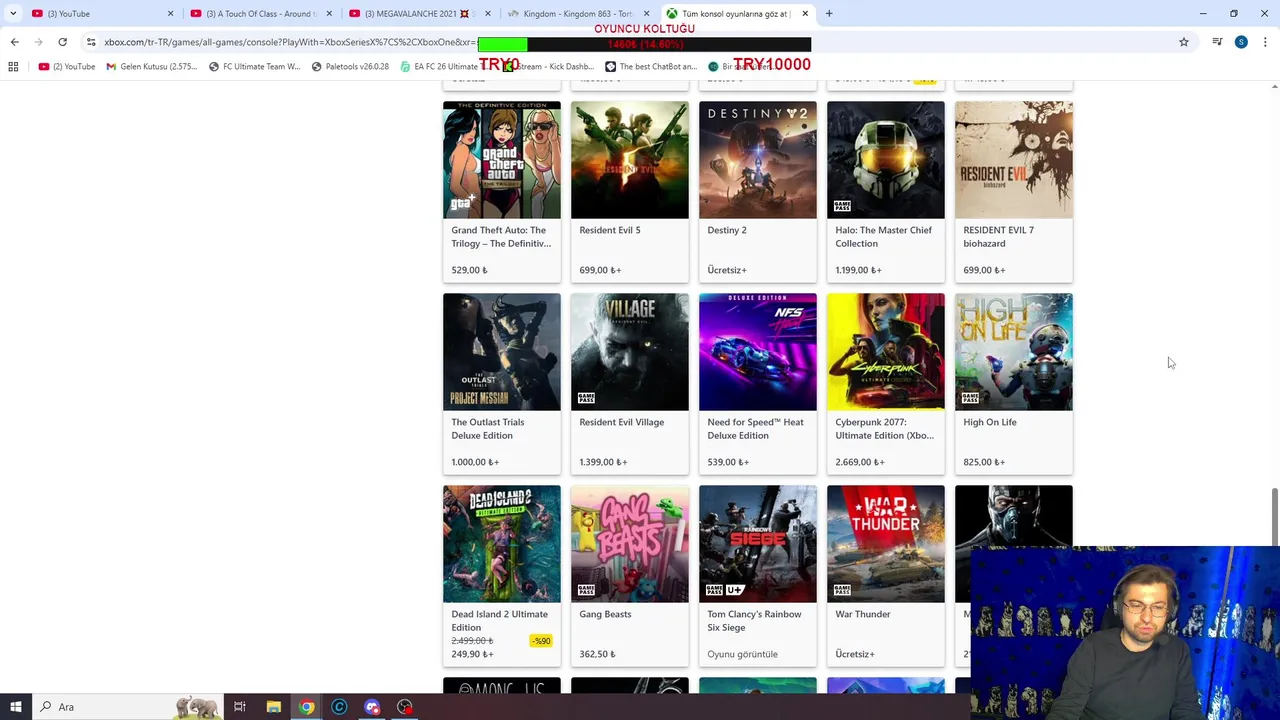This screenshot has height=720, width=1280.
Task: Click the Game Pass badge on Halo
Action: point(842,206)
